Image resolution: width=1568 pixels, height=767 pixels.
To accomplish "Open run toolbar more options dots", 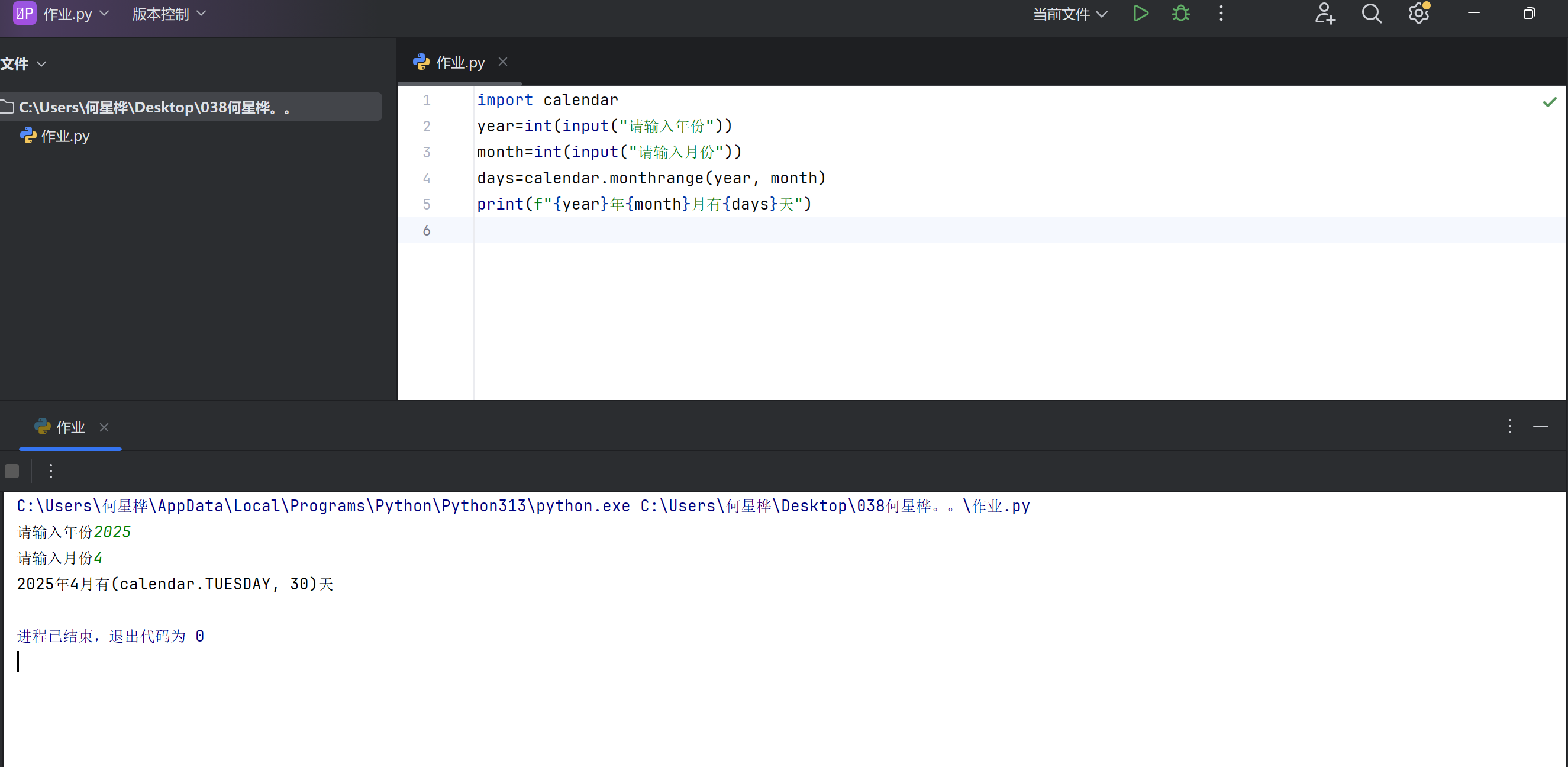I will point(50,470).
